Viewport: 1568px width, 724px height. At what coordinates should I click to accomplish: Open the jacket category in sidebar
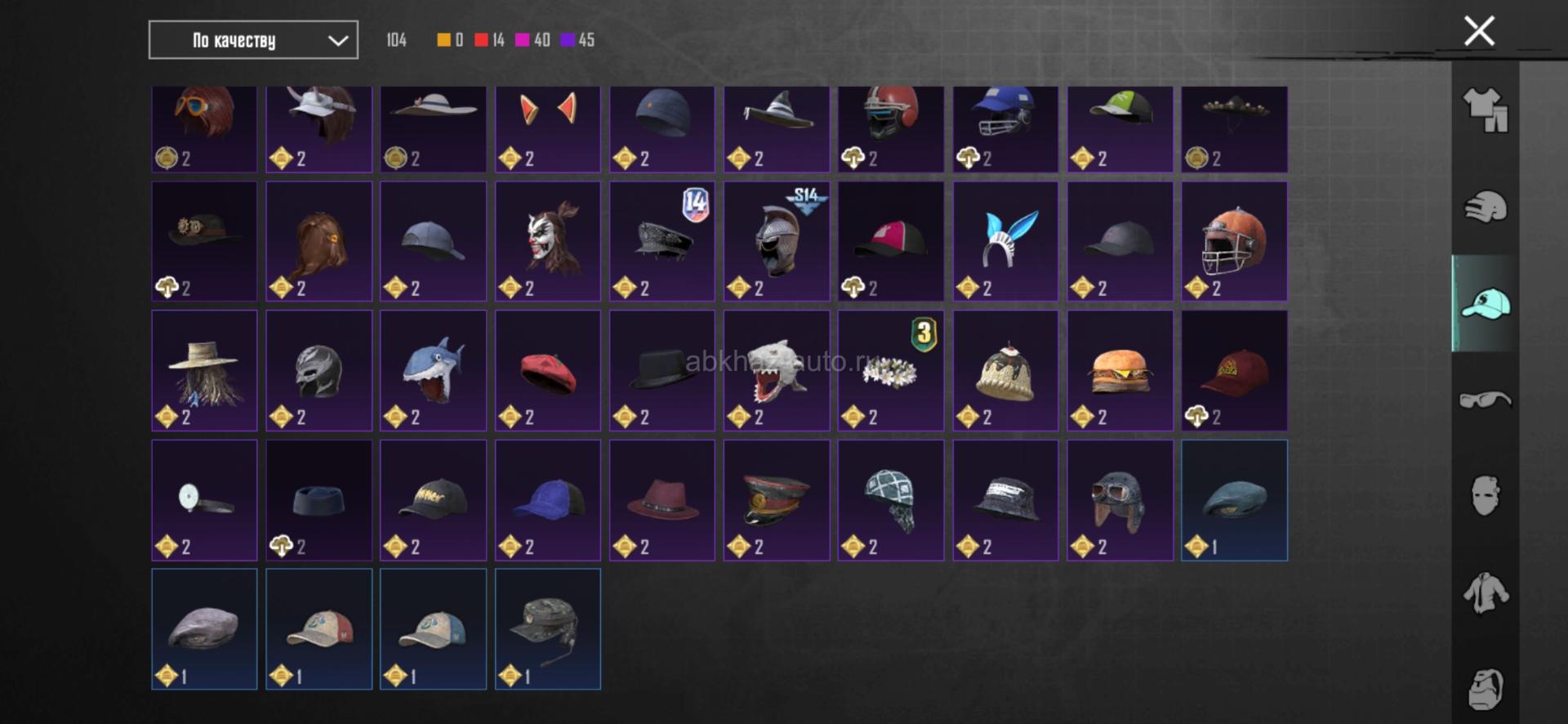(x=1485, y=593)
